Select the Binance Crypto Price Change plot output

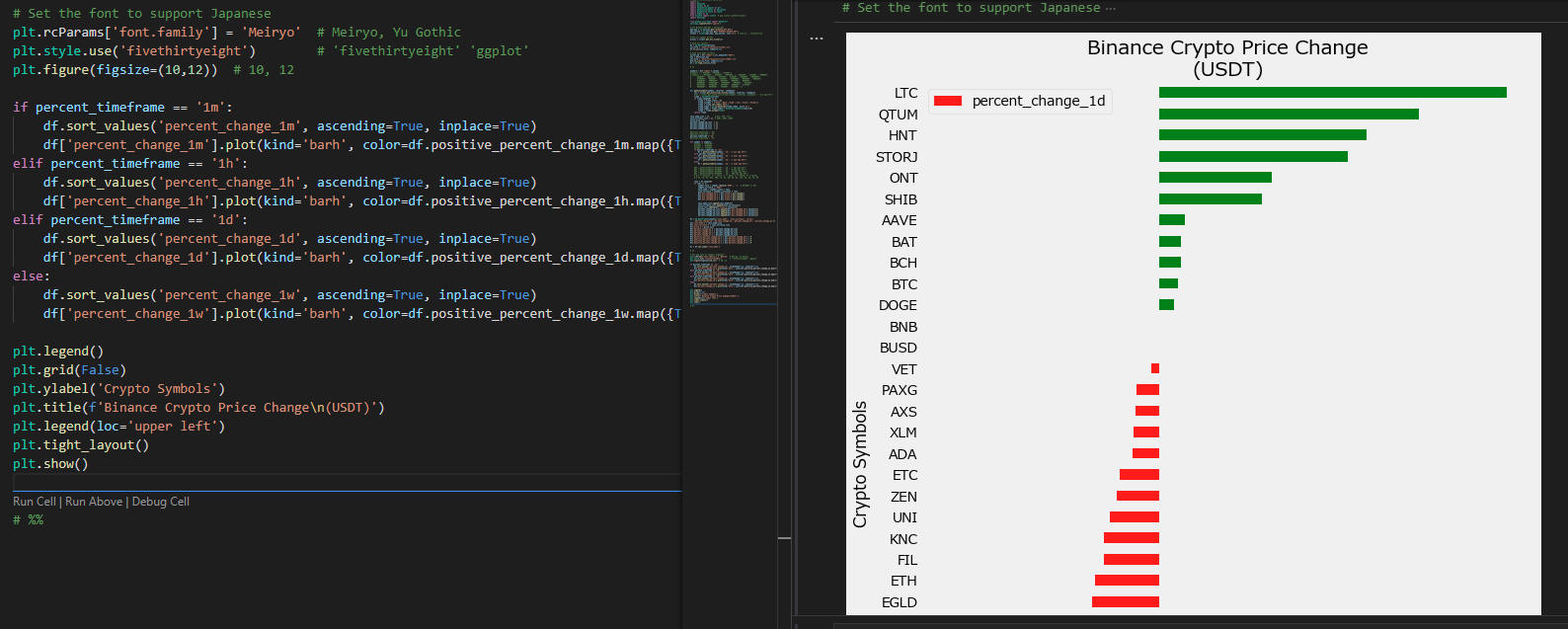point(1194,324)
